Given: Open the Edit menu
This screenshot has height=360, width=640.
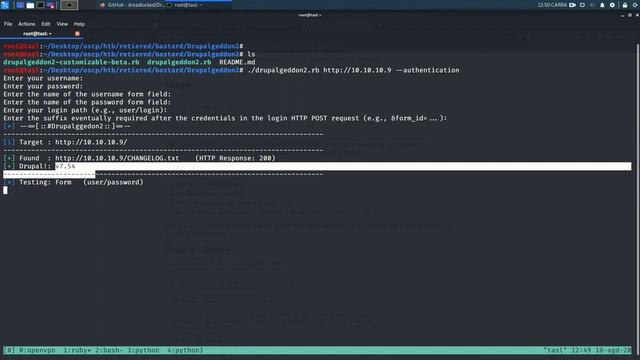Looking at the screenshot, I should pos(46,24).
